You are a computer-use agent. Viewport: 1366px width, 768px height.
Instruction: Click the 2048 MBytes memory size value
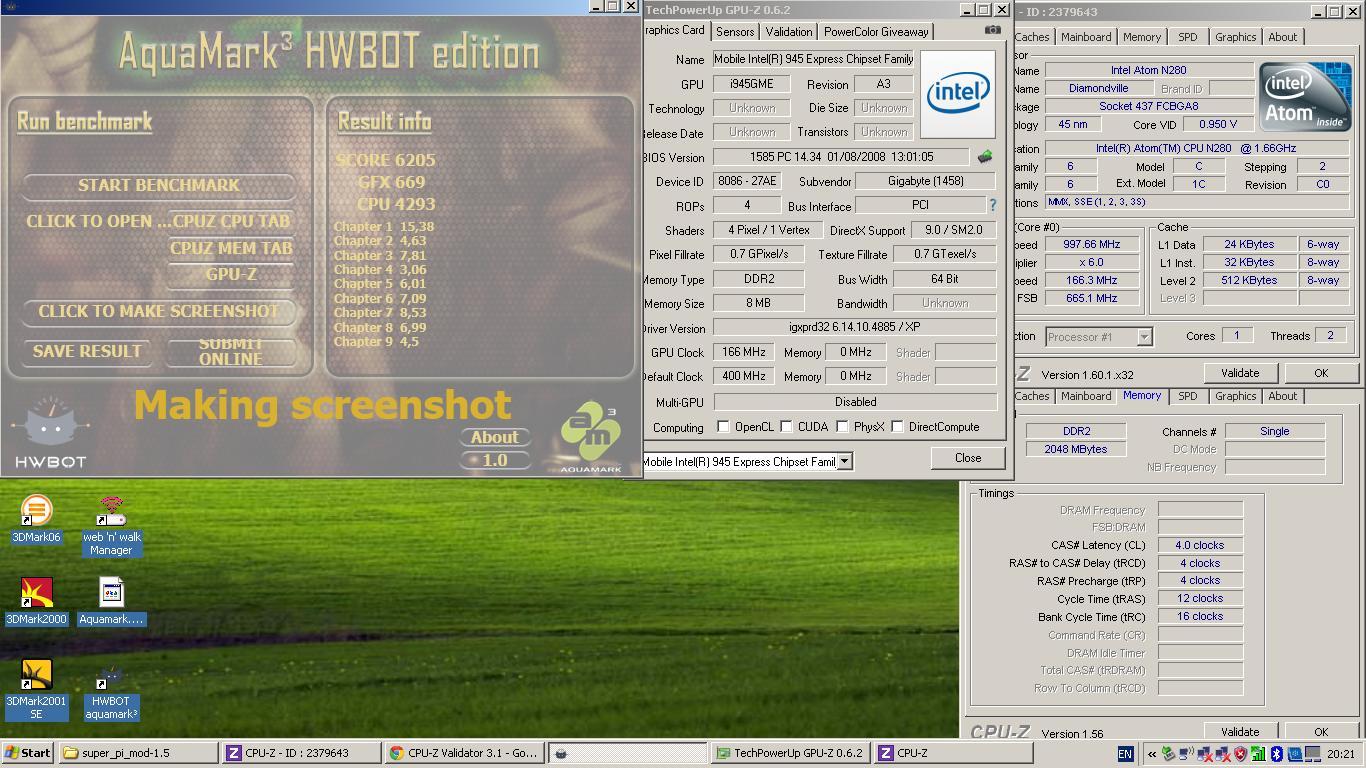1076,449
